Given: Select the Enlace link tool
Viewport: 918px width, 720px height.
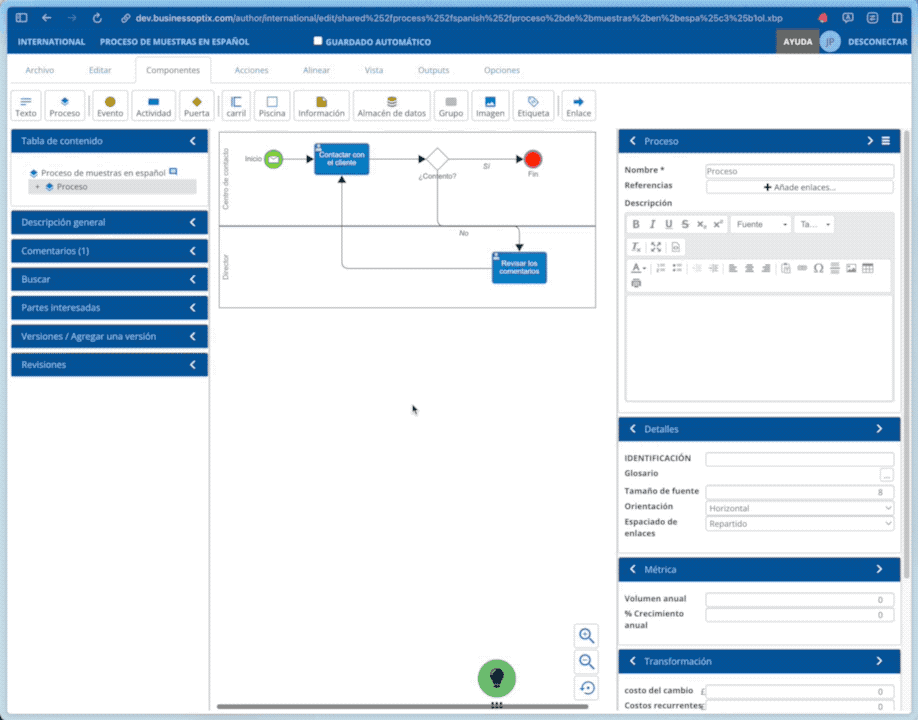Looking at the screenshot, I should pyautogui.click(x=578, y=106).
